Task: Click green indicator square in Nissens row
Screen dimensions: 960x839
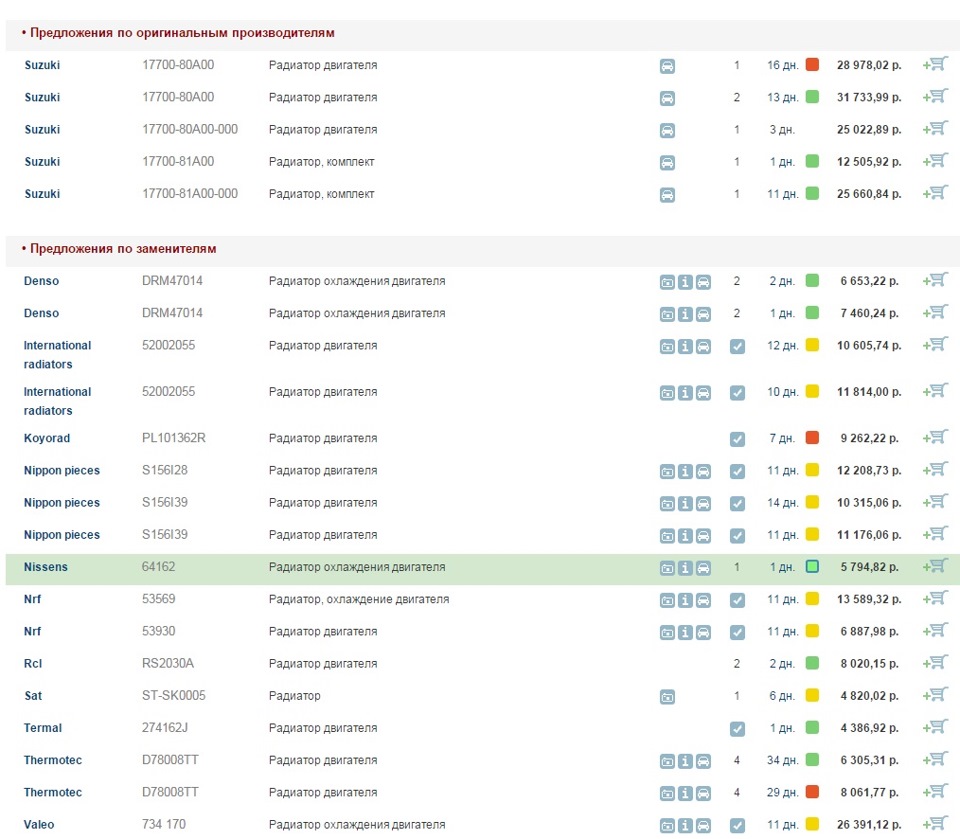Action: click(x=812, y=566)
